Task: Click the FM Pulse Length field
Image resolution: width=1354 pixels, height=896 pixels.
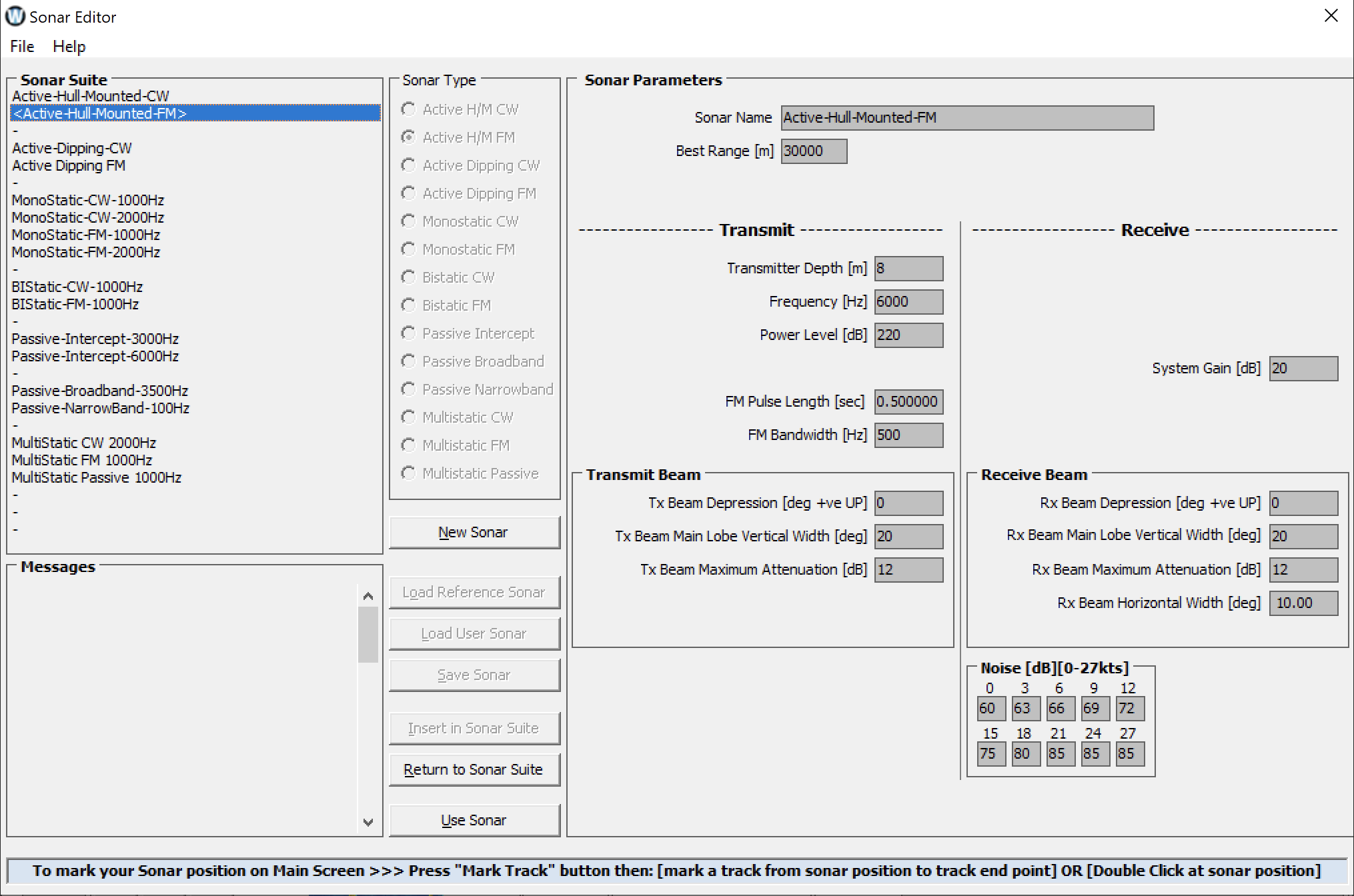Action: click(x=908, y=402)
